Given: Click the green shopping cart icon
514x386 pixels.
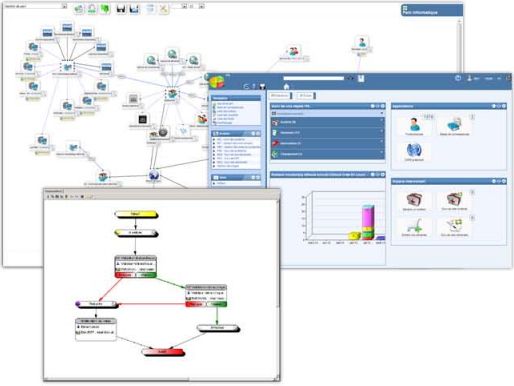Looking at the screenshot, I should click(414, 225).
